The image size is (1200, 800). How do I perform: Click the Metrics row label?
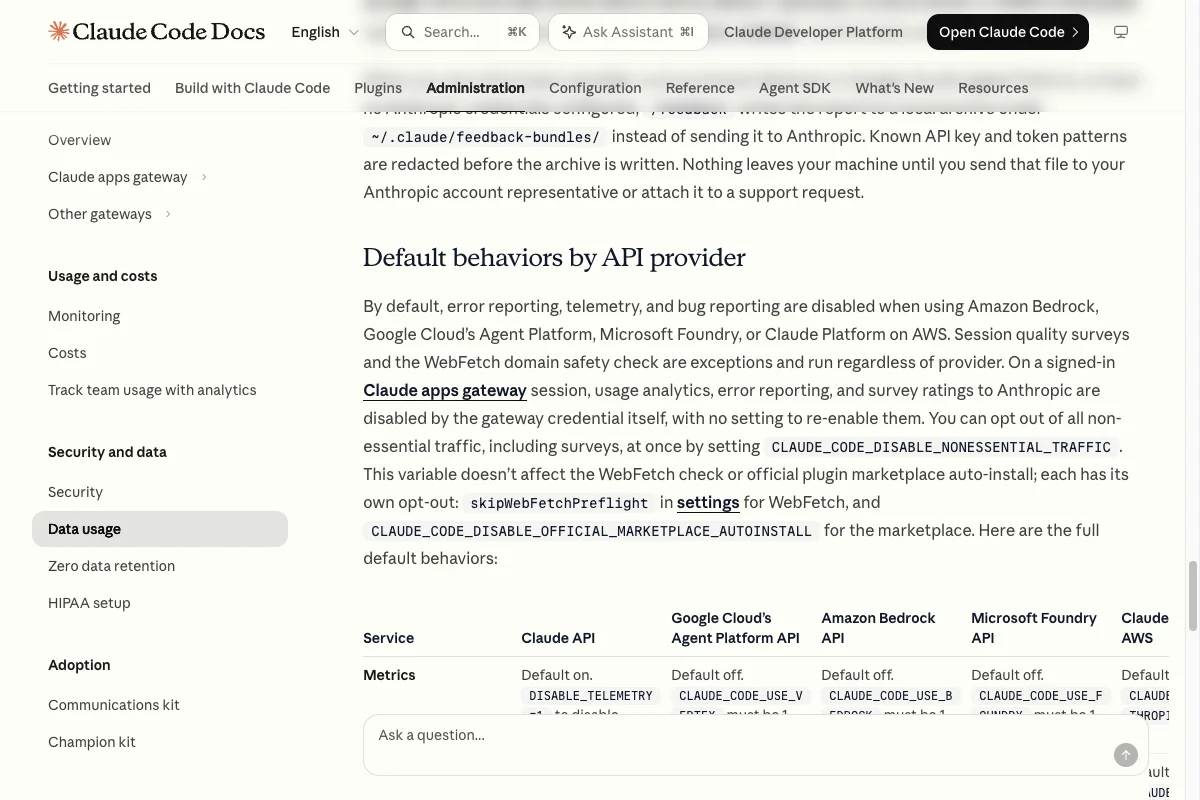click(x=389, y=675)
